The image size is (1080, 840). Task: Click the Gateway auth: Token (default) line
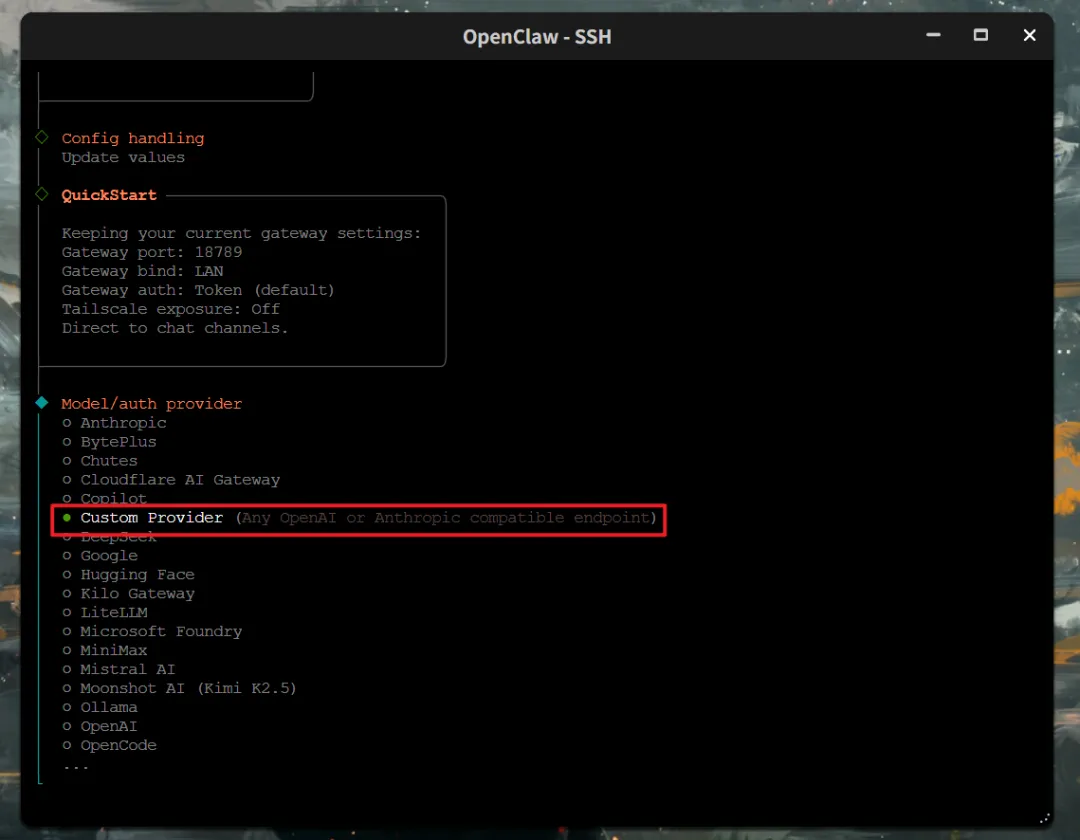click(x=198, y=290)
